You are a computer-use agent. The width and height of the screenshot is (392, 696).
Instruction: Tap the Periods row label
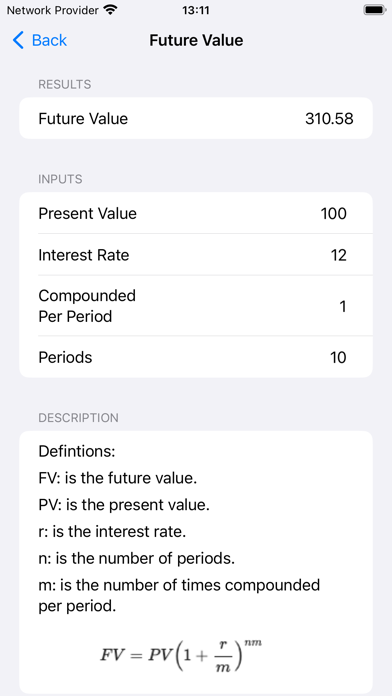65,357
